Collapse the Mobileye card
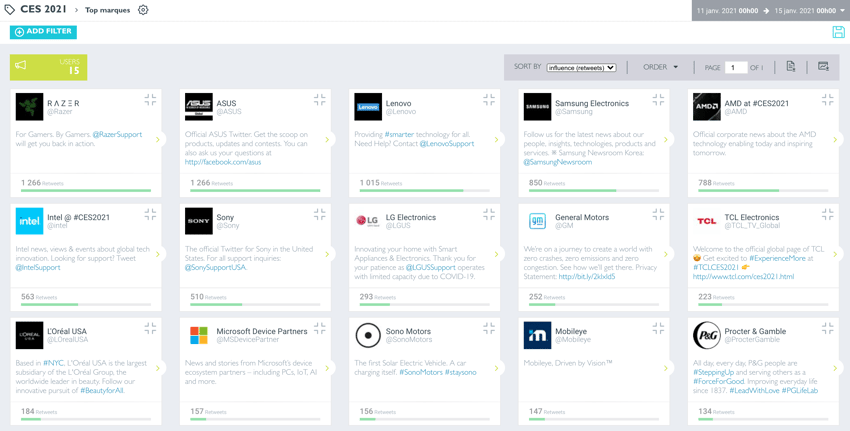The image size is (850, 431). pyautogui.click(x=658, y=328)
